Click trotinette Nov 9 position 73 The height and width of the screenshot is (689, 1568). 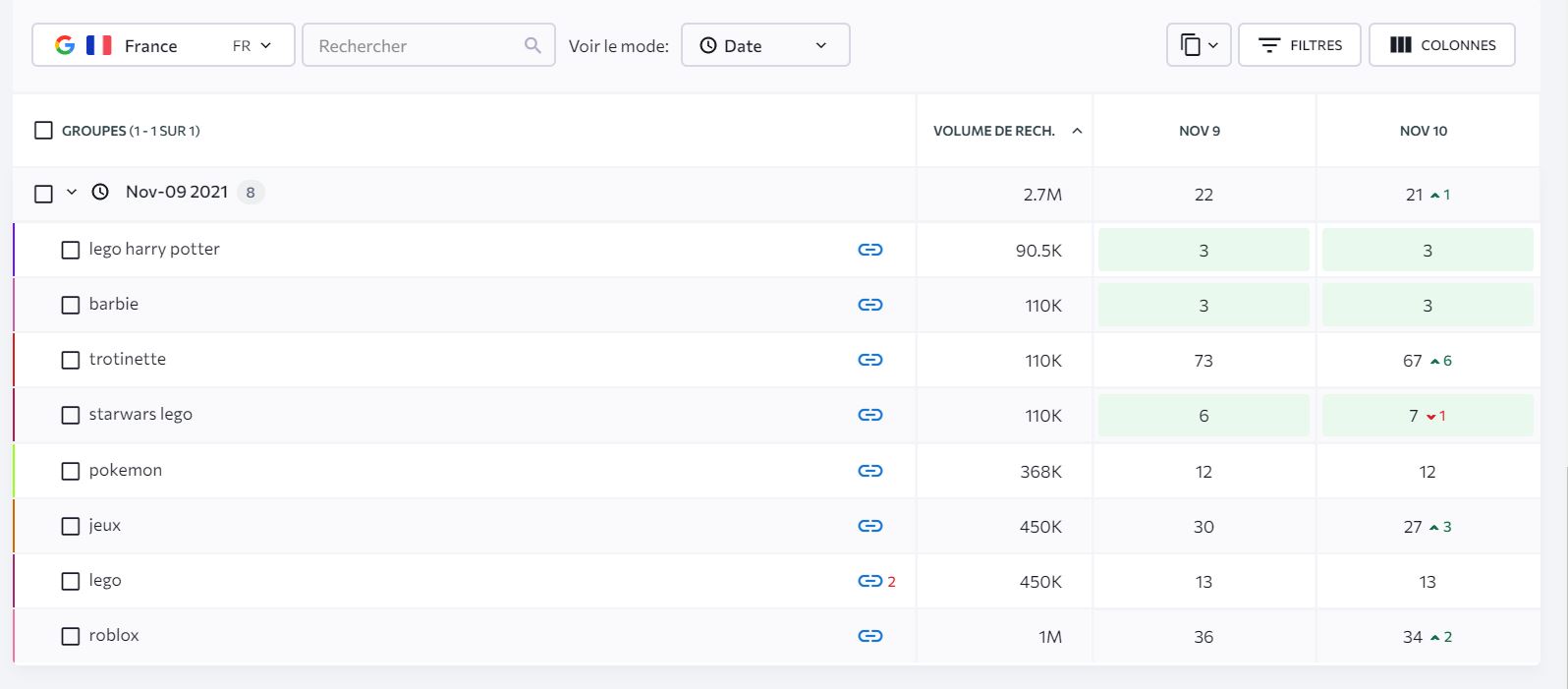click(x=1204, y=361)
